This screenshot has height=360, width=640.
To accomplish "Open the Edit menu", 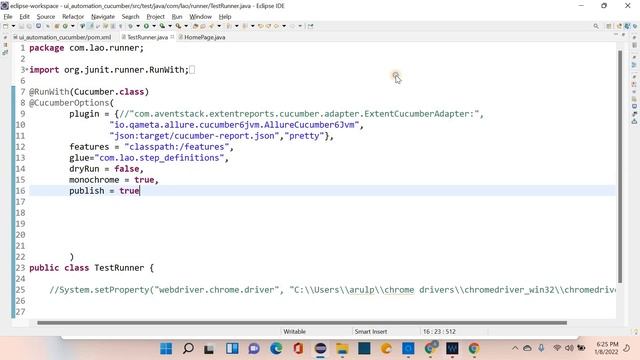I will [24, 17].
